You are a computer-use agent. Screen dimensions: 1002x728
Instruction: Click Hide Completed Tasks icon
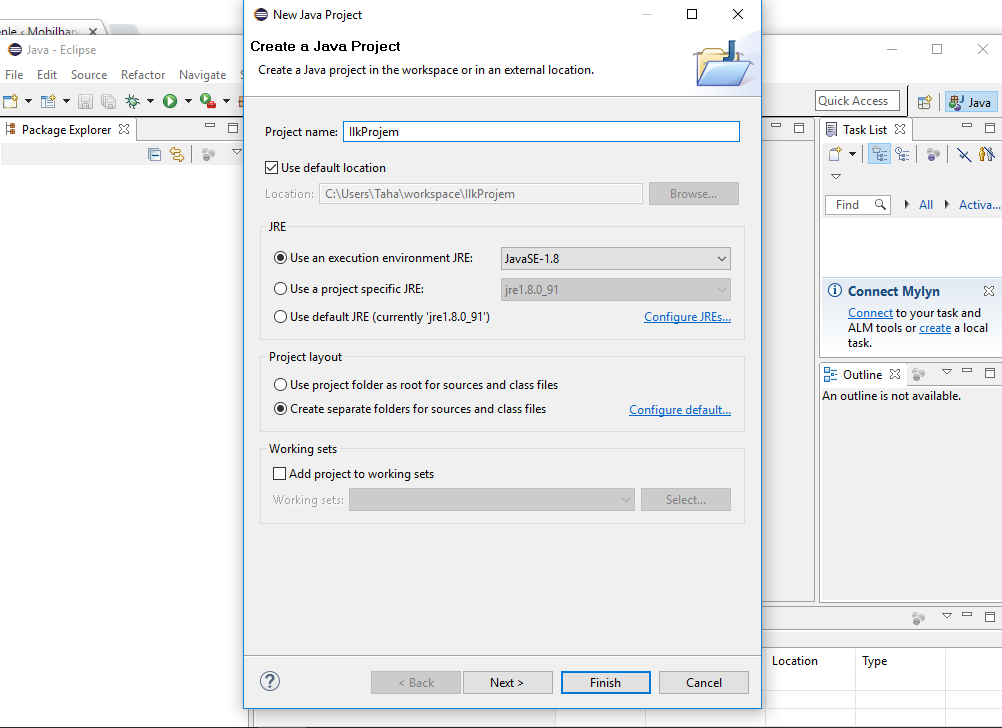963,154
